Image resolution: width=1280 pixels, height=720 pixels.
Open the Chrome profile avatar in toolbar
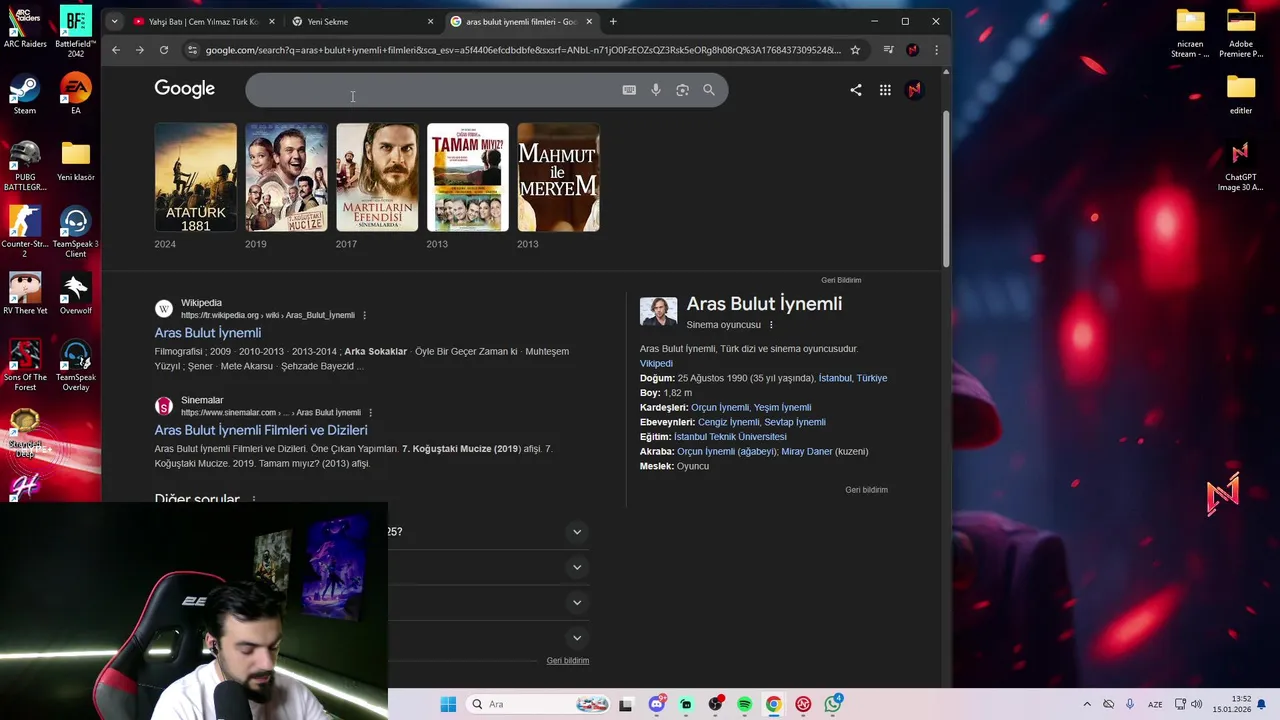[912, 50]
